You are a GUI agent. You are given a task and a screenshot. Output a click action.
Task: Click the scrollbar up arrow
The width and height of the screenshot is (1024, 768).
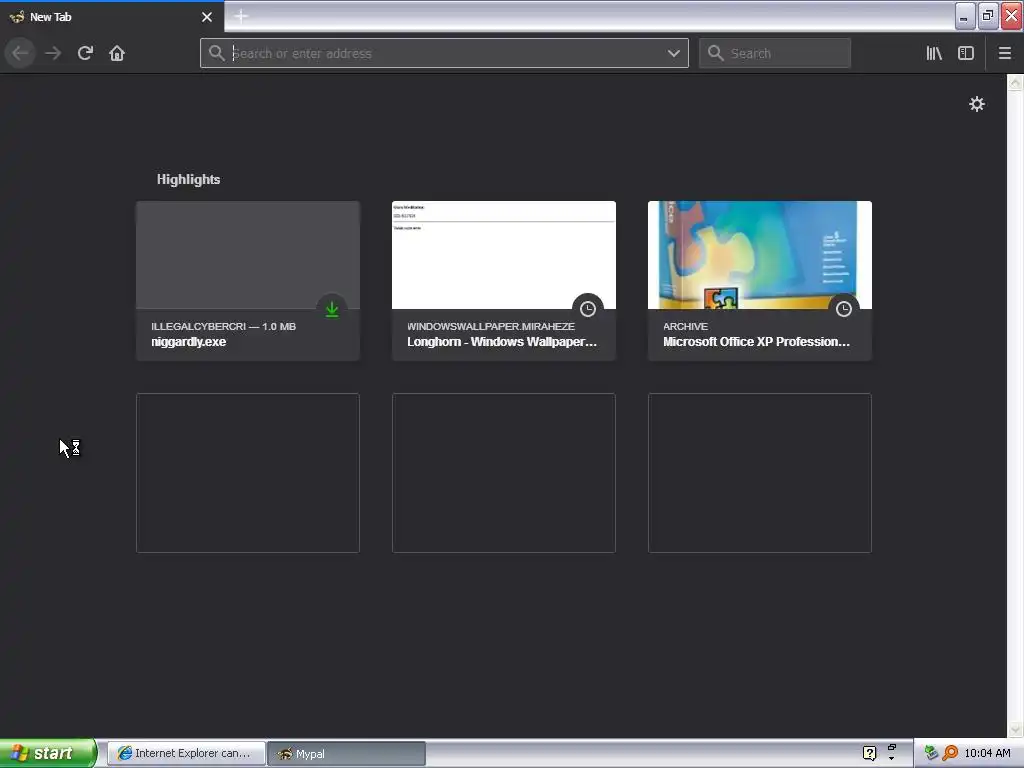coord(1015,82)
